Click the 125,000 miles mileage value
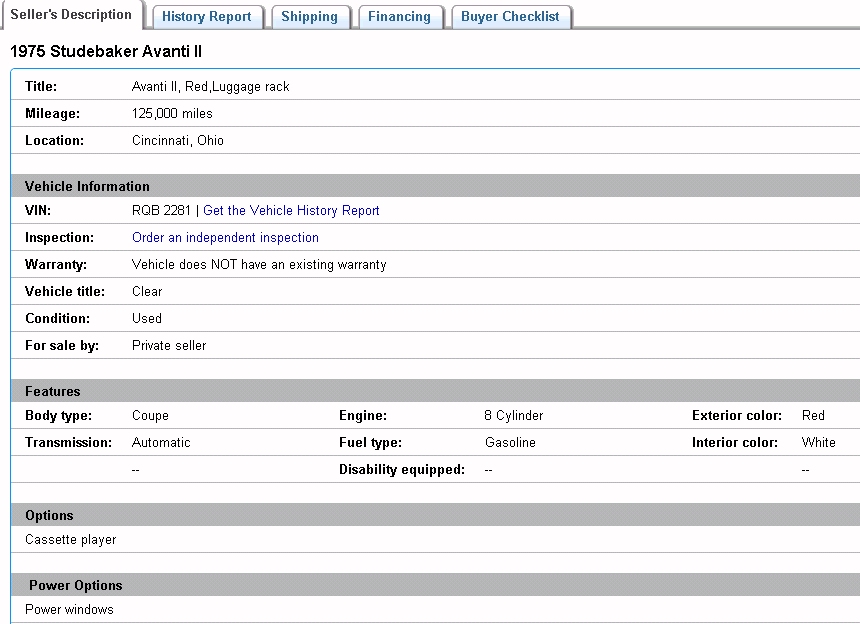The width and height of the screenshot is (860, 624). [x=172, y=114]
